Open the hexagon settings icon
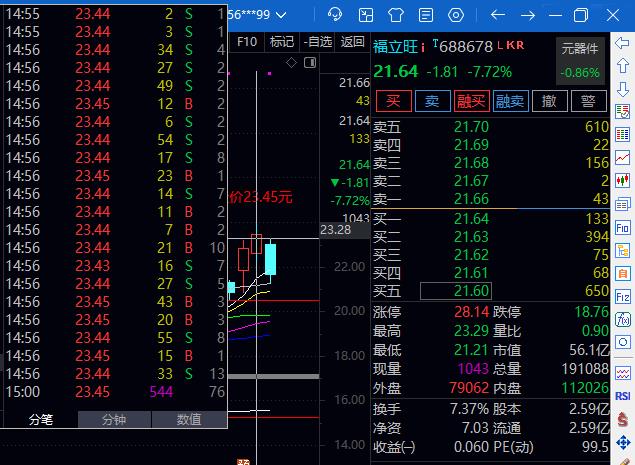Screen dimensions: 635x465 456,15
